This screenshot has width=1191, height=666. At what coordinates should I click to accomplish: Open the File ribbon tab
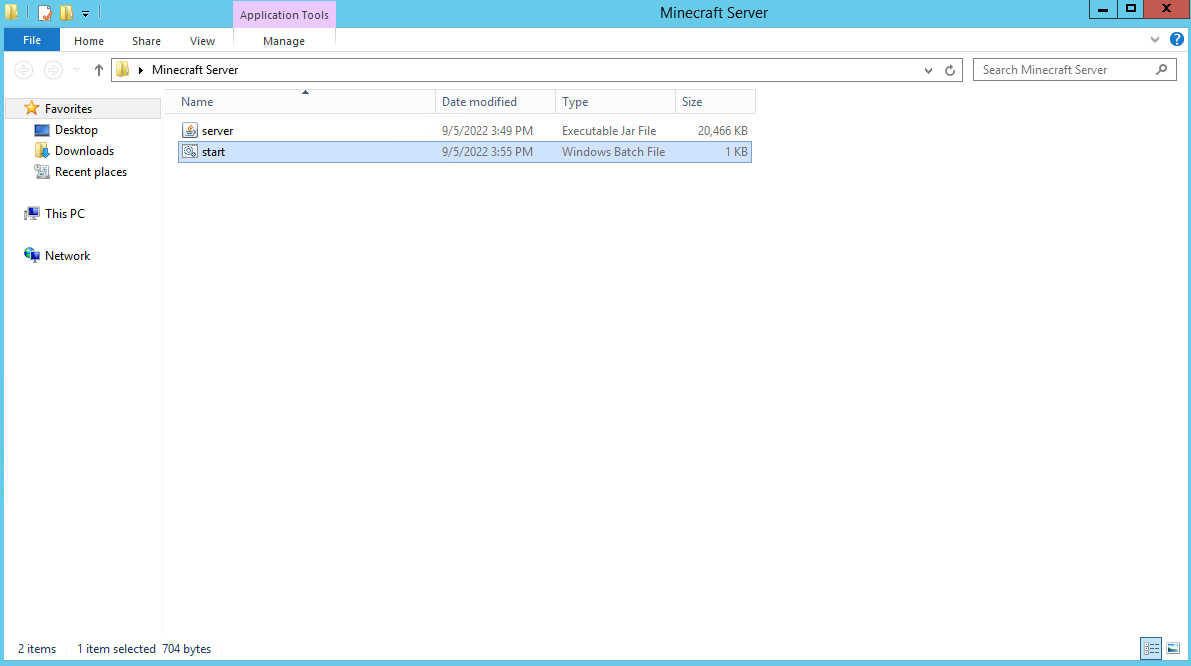32,40
